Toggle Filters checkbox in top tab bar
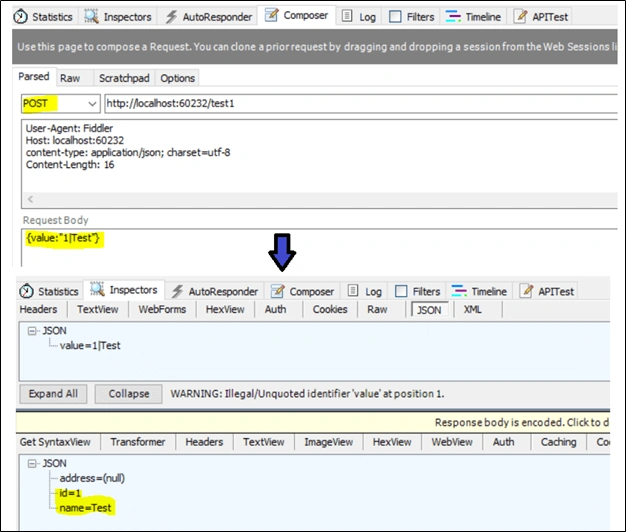This screenshot has height=532, width=626. tap(395, 16)
